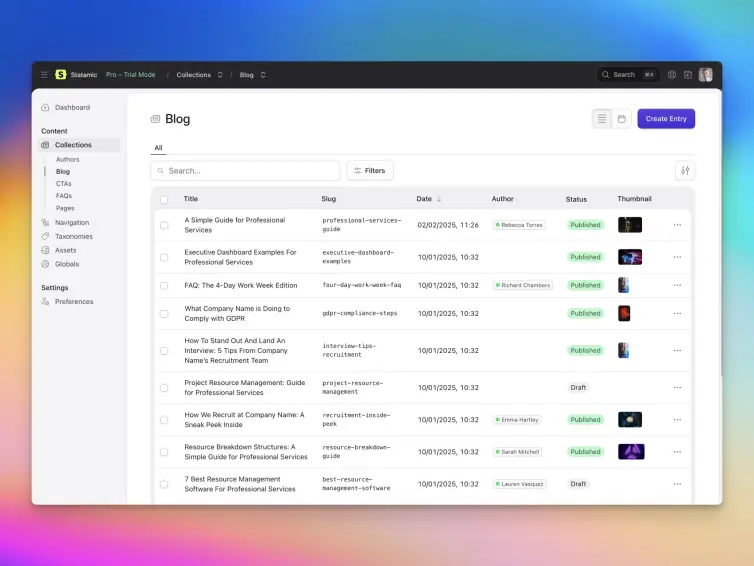
Task: Open the Sarah Mitchell author tag
Action: (517, 452)
